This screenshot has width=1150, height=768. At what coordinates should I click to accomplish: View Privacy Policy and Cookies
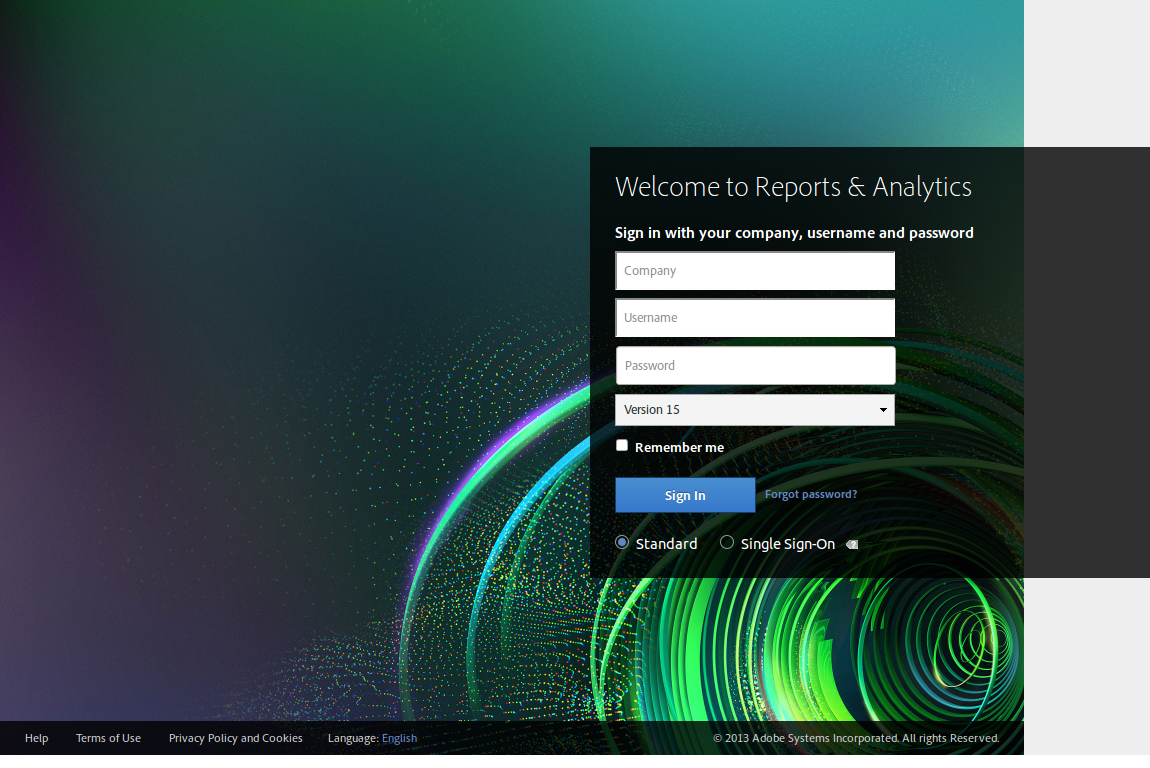point(235,738)
